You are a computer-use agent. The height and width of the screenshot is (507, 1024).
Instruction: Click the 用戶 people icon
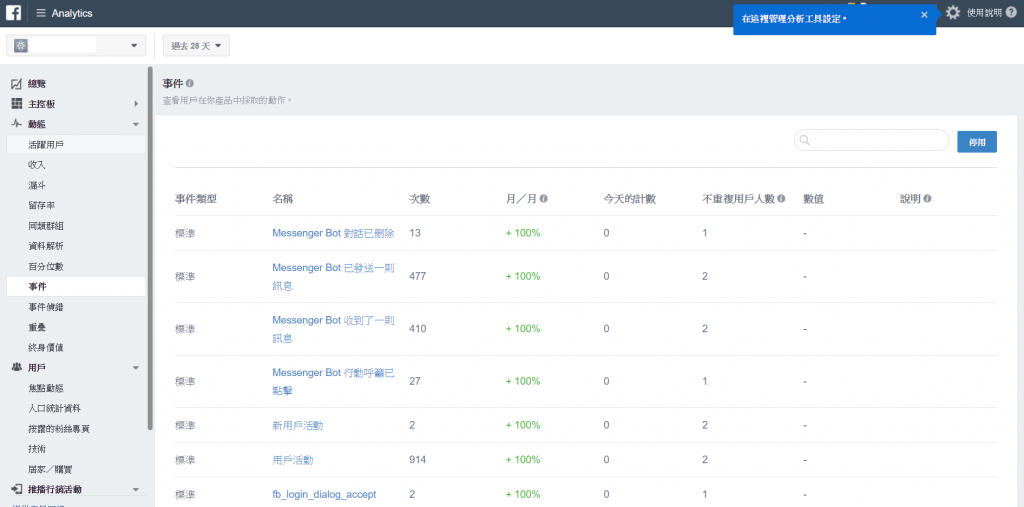(x=17, y=367)
